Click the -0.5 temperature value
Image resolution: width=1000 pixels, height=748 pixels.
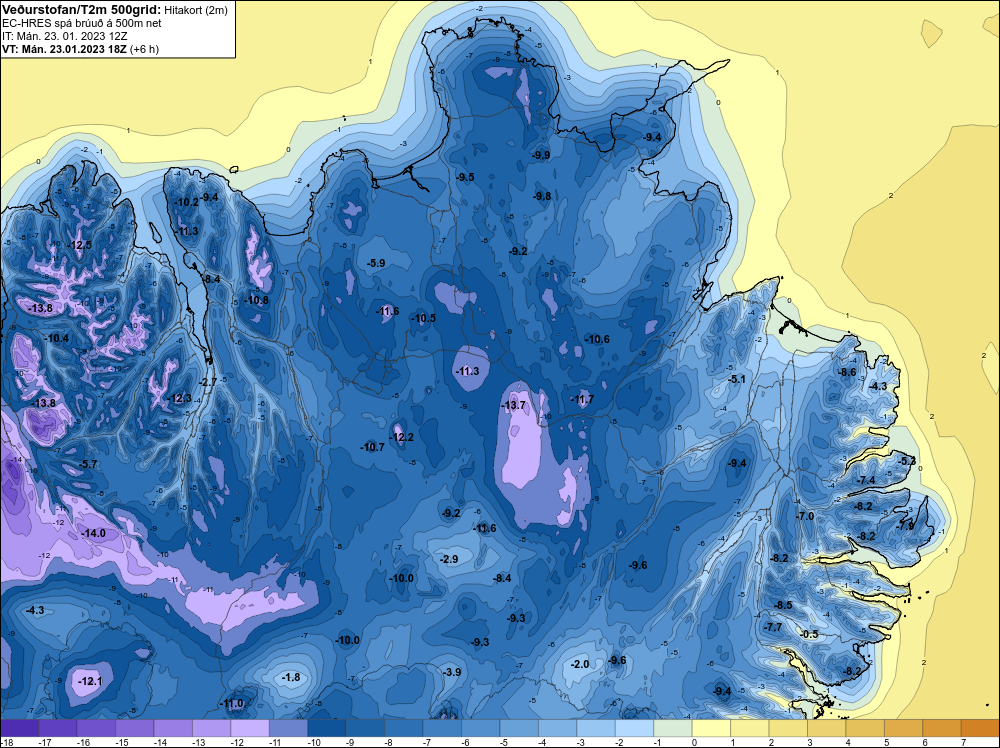(x=809, y=634)
